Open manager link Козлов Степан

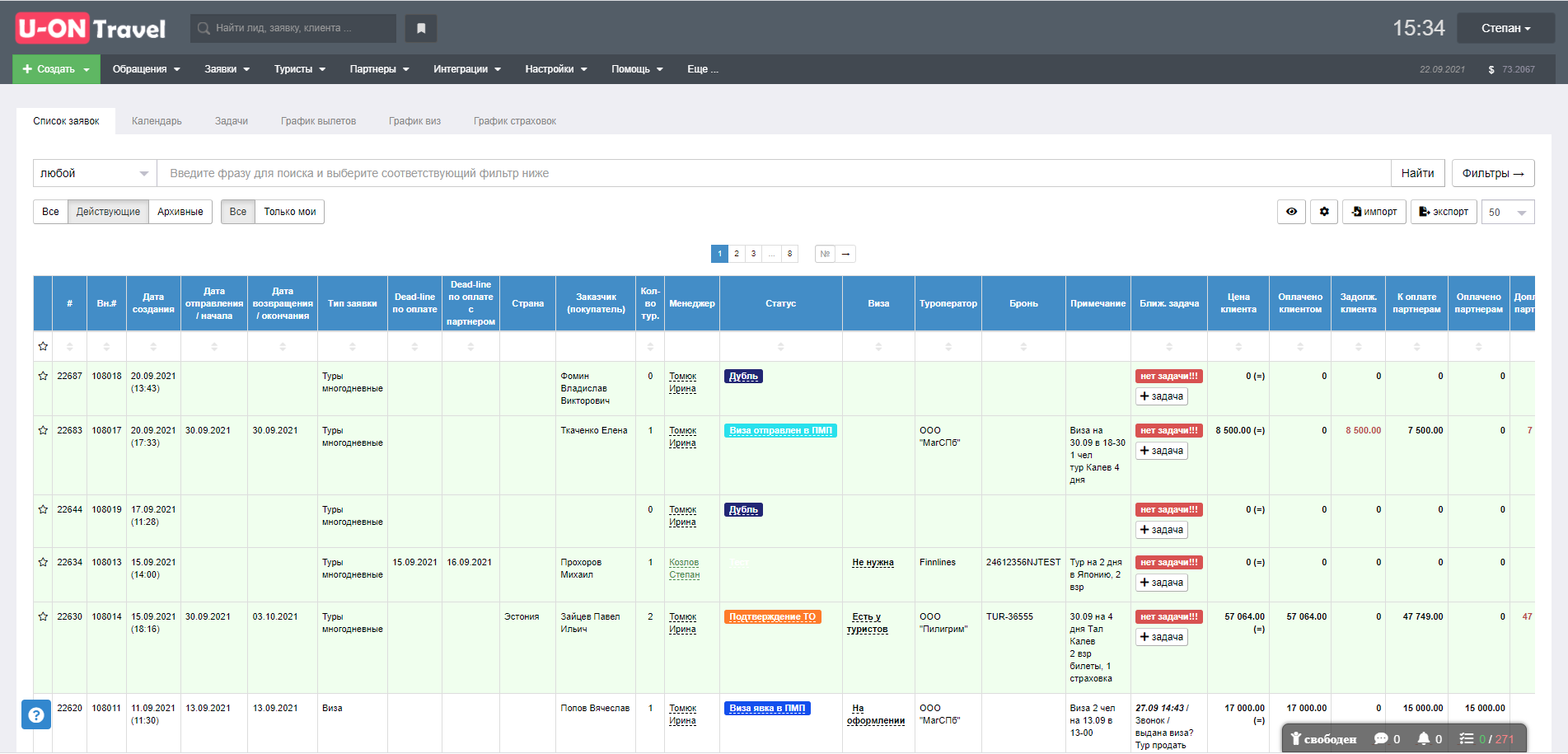(684, 569)
